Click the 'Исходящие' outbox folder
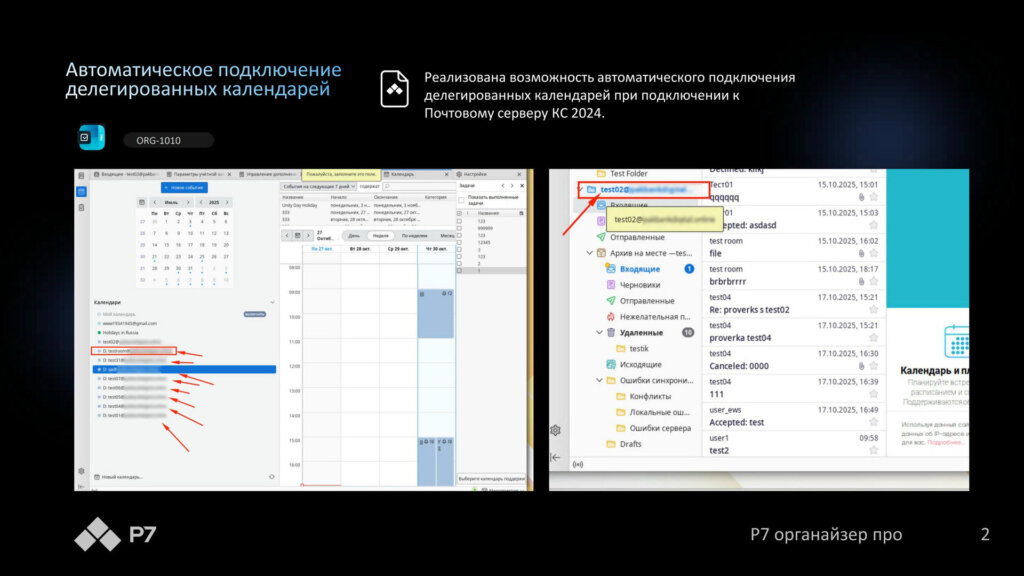 point(640,365)
